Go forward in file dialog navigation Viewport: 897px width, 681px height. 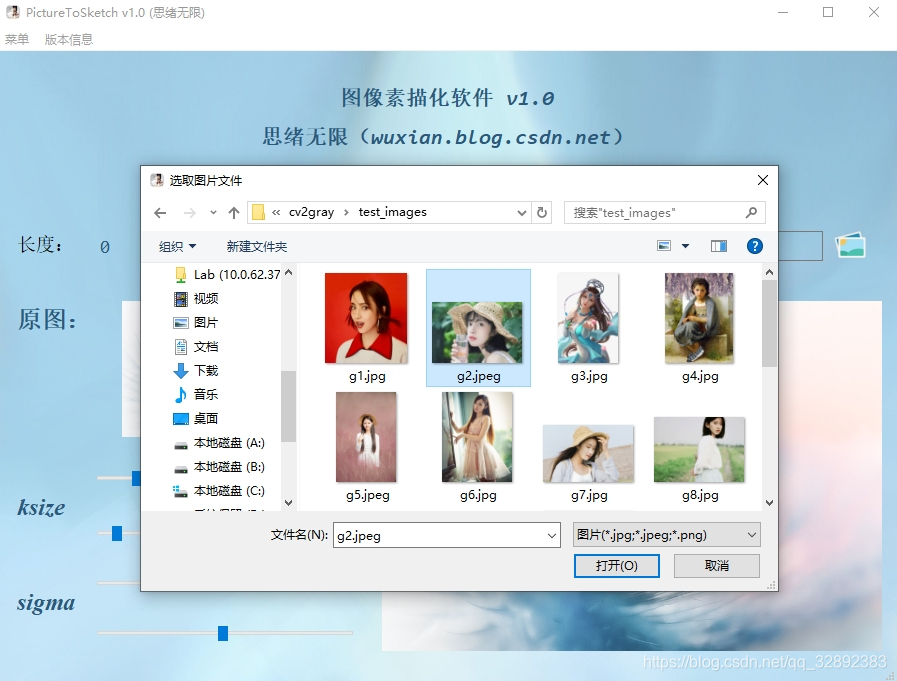click(189, 213)
